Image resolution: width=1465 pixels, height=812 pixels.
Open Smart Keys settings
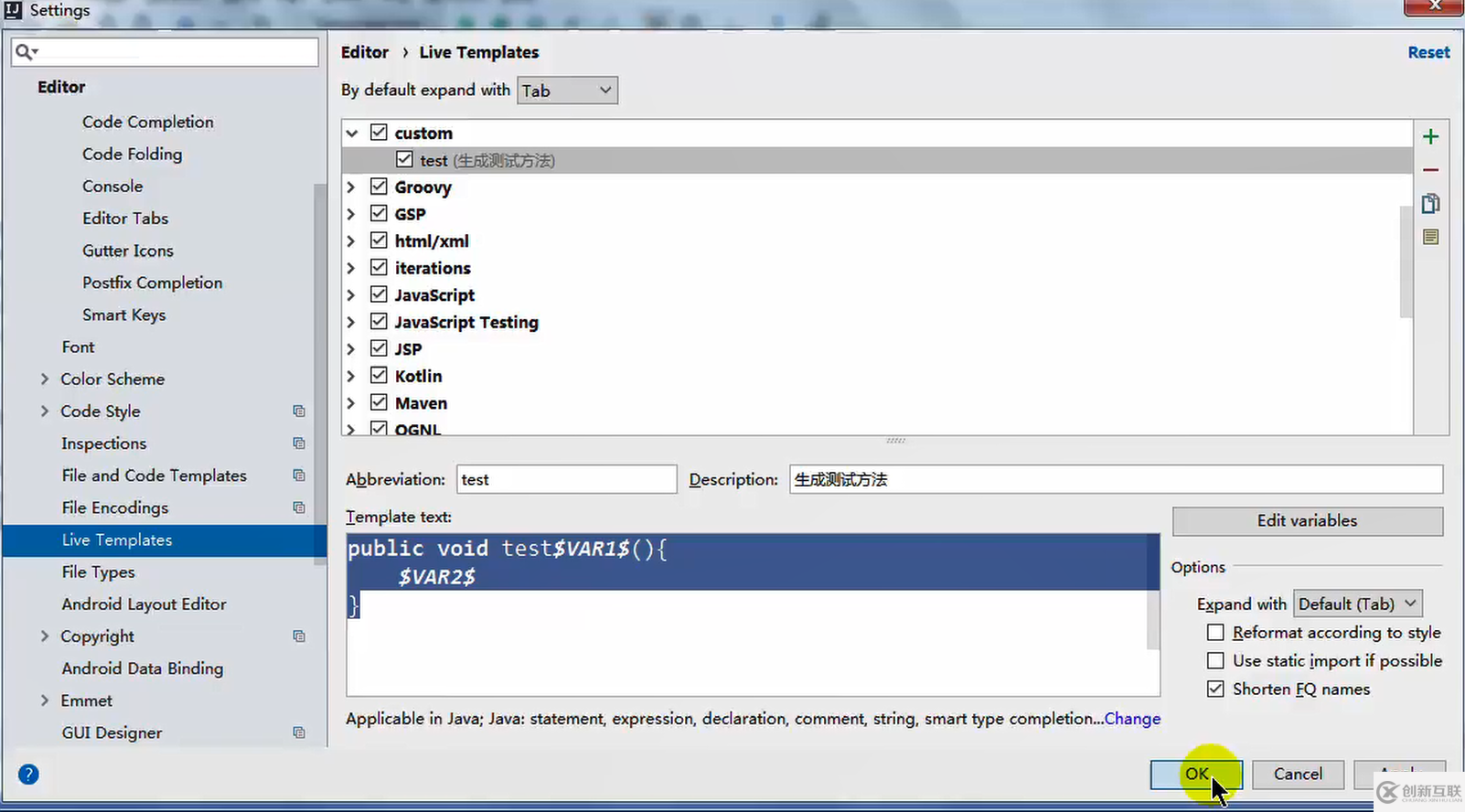point(124,315)
